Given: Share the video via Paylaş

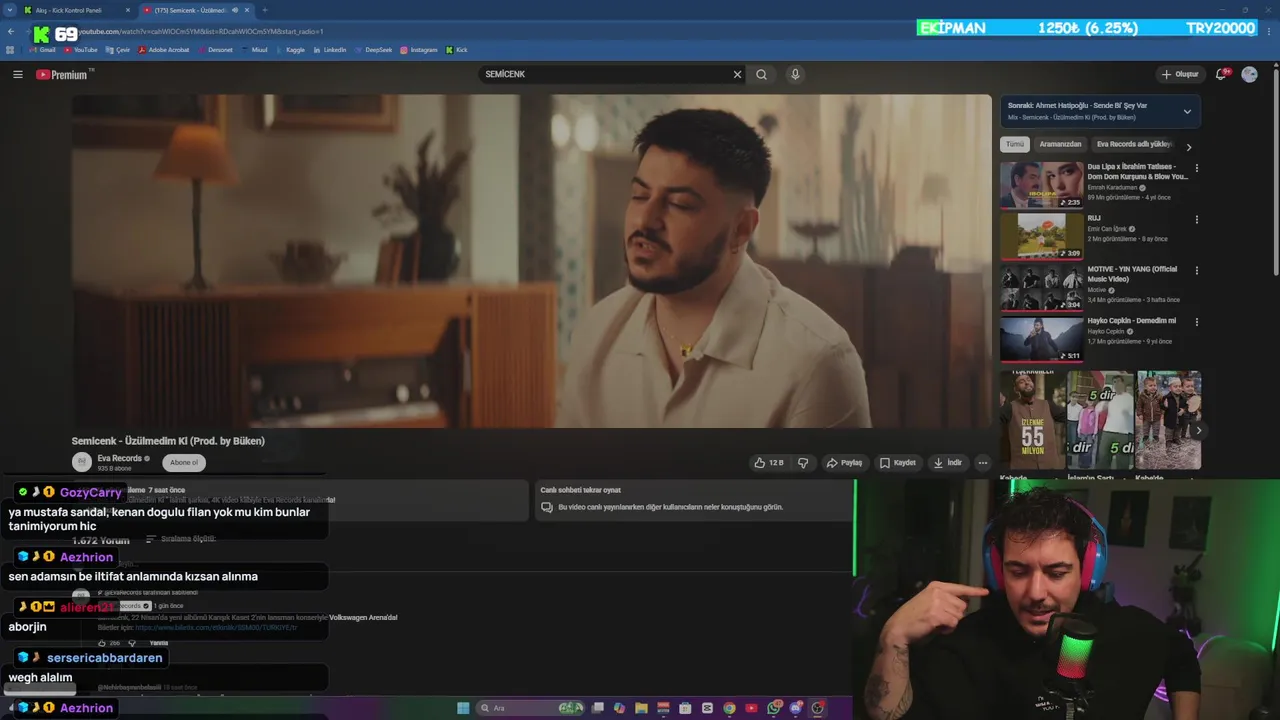Looking at the screenshot, I should point(844,463).
